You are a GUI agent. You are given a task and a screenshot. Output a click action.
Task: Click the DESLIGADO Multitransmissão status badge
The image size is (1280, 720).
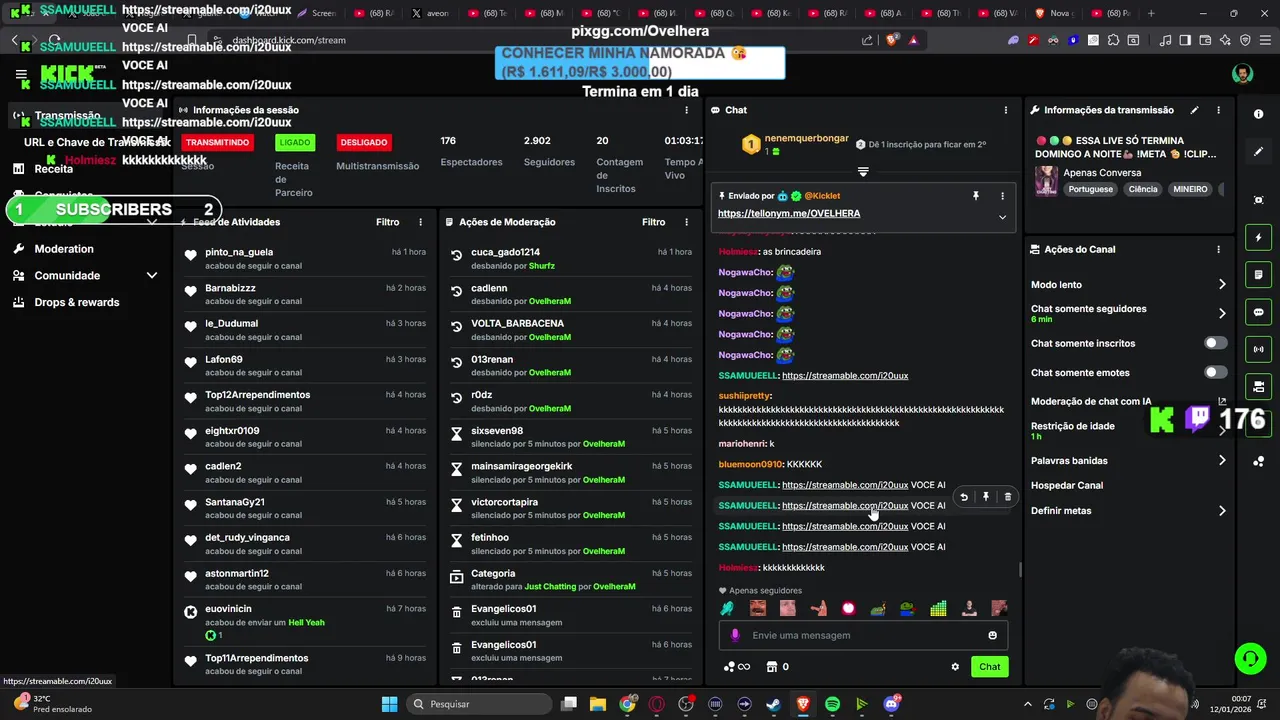(x=363, y=142)
